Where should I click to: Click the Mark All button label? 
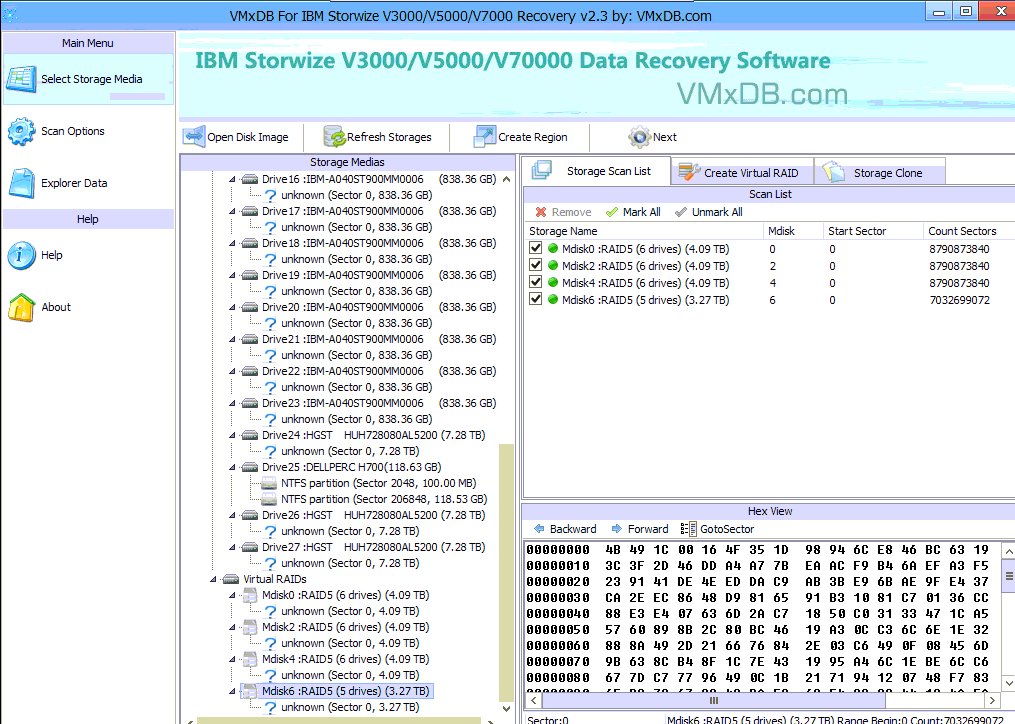click(x=641, y=212)
